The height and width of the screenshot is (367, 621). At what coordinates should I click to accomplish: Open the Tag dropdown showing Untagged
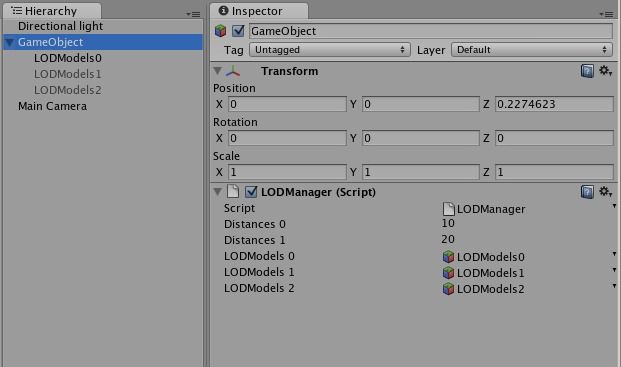click(330, 50)
